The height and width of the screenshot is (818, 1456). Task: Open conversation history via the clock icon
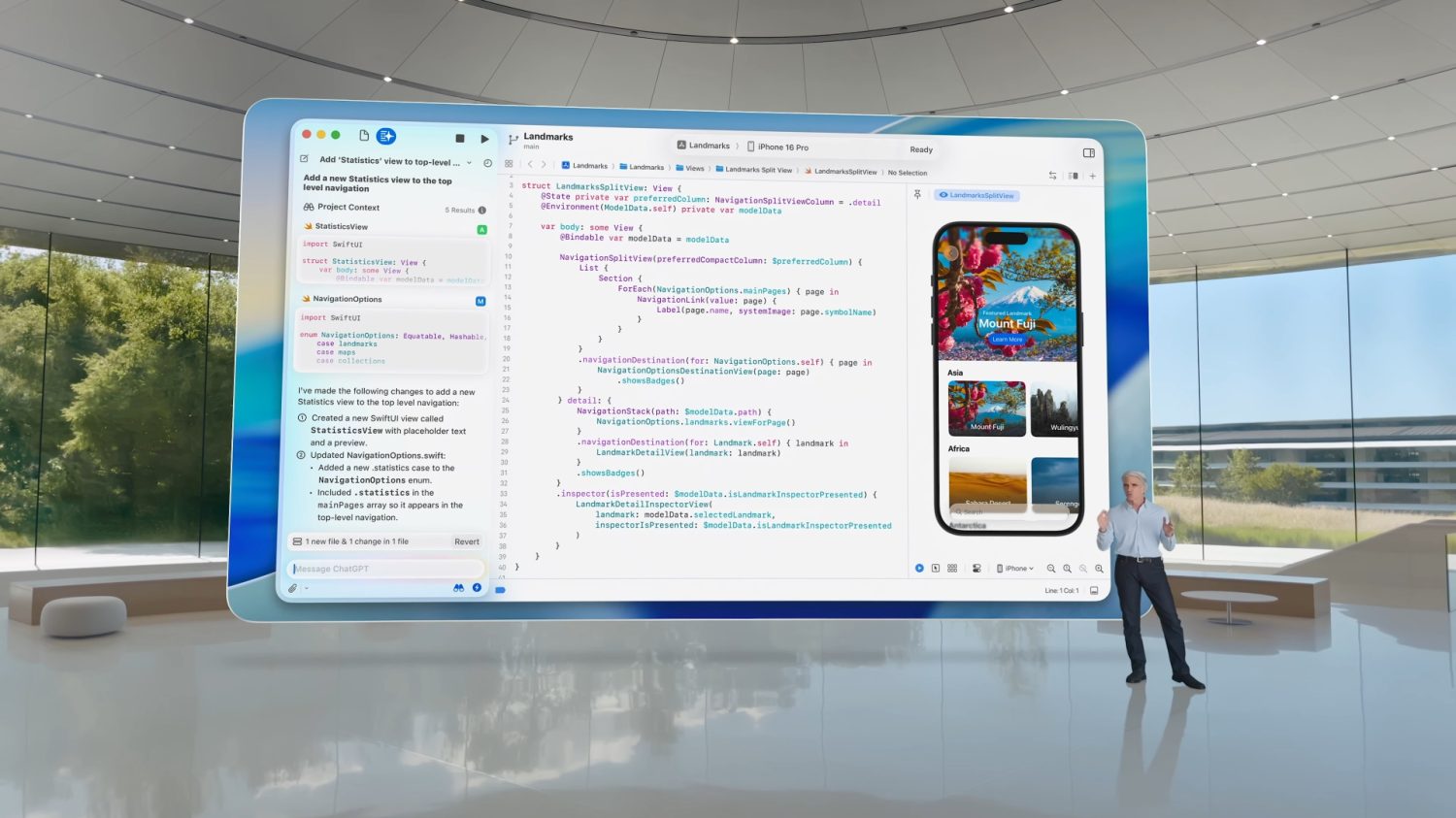(x=486, y=162)
